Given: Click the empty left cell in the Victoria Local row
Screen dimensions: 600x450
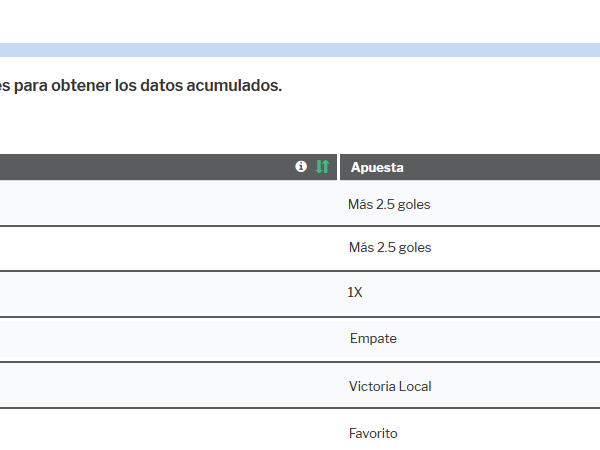Looking at the screenshot, I should point(168,385).
